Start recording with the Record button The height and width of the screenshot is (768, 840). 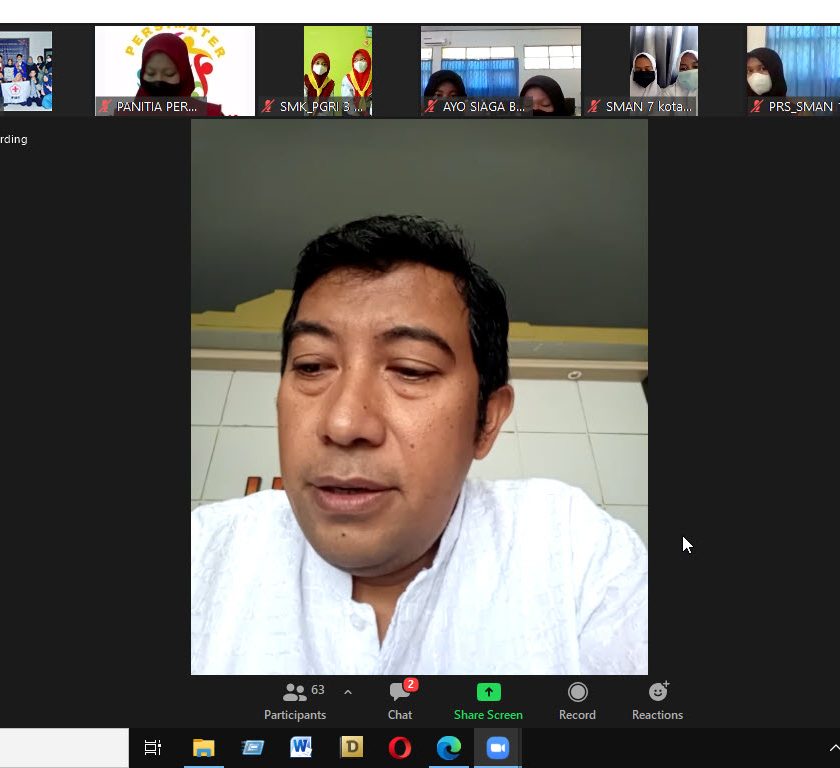(x=577, y=700)
